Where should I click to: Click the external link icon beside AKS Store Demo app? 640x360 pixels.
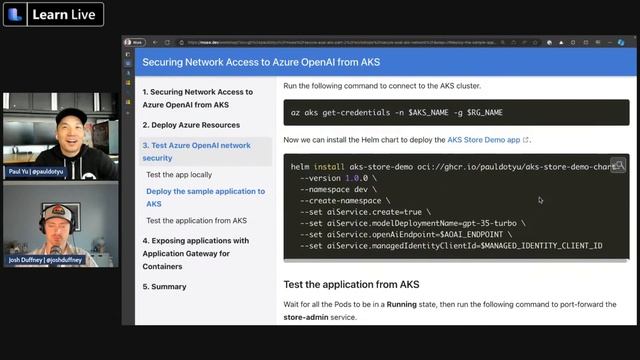tap(526, 140)
